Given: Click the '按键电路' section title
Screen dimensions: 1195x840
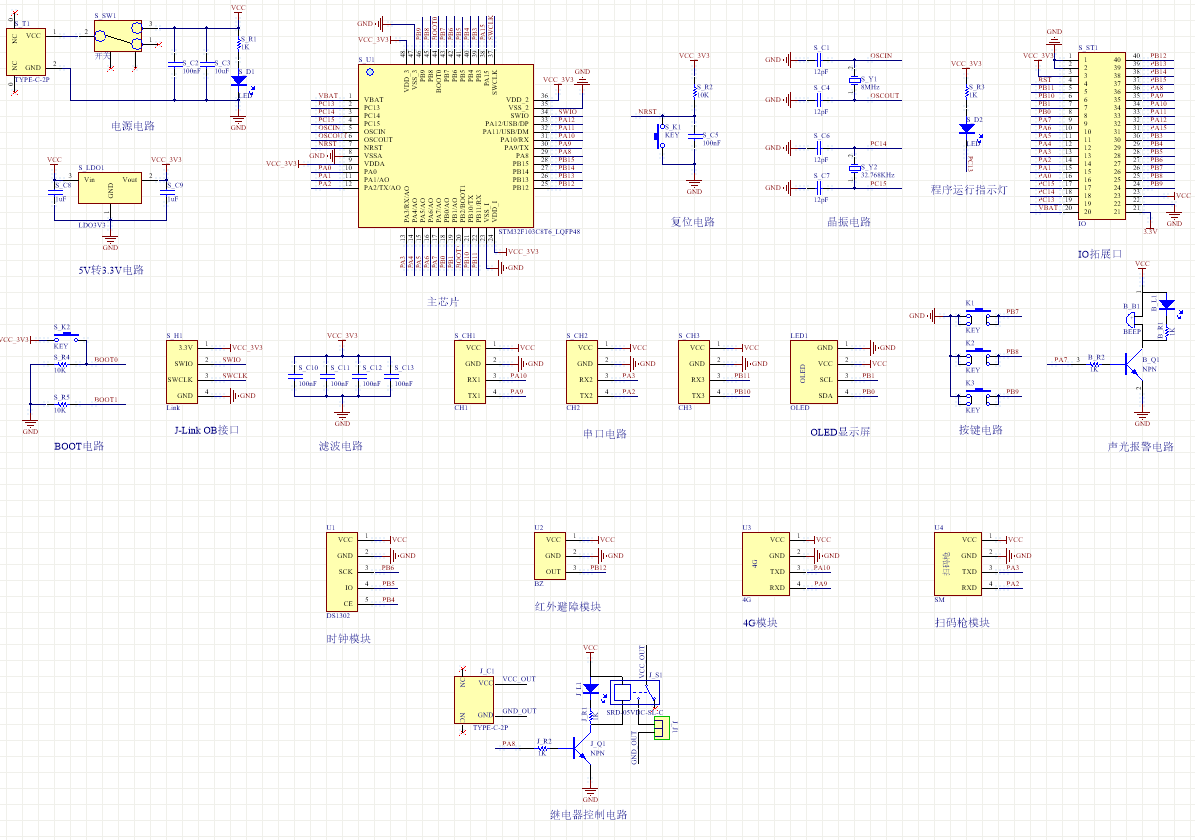Looking at the screenshot, I should [981, 430].
